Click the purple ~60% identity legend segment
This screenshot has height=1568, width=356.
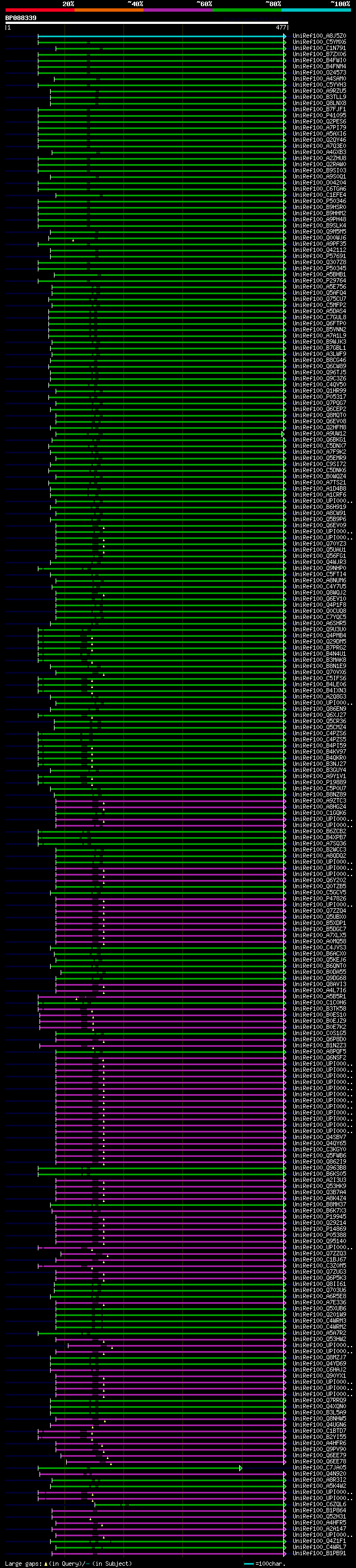pos(179,10)
